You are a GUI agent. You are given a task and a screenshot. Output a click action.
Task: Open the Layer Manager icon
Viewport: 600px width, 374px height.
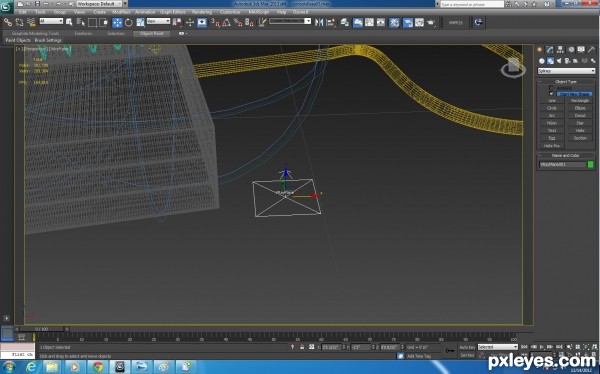[345, 23]
